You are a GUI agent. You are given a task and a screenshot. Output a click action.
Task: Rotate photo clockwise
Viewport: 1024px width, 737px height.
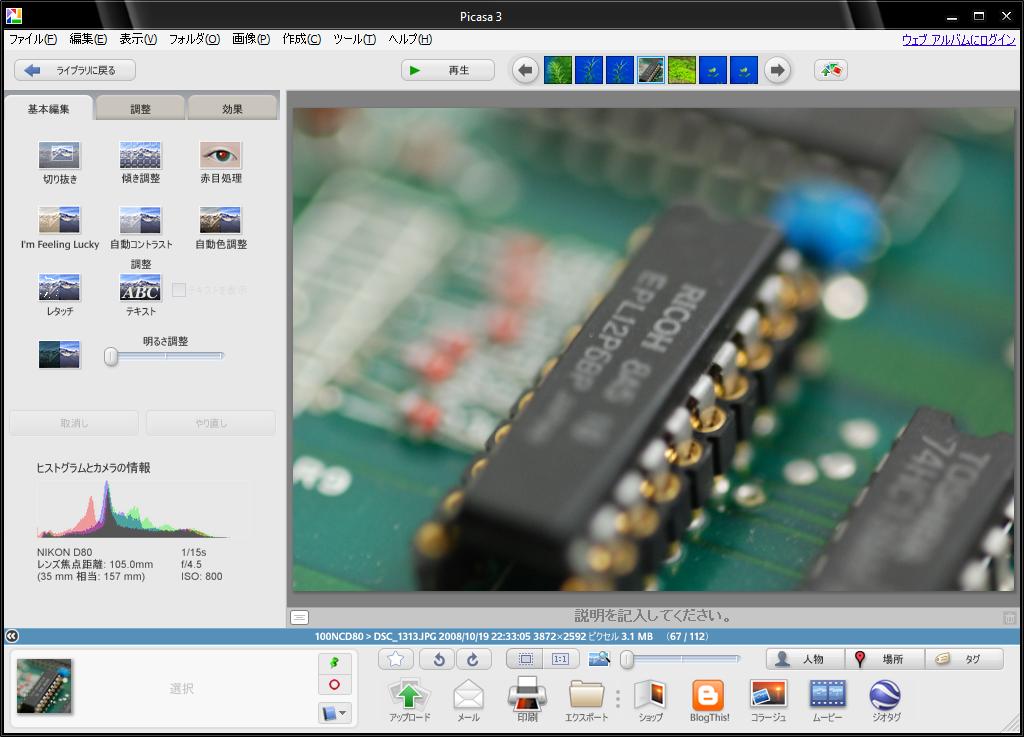coord(473,659)
